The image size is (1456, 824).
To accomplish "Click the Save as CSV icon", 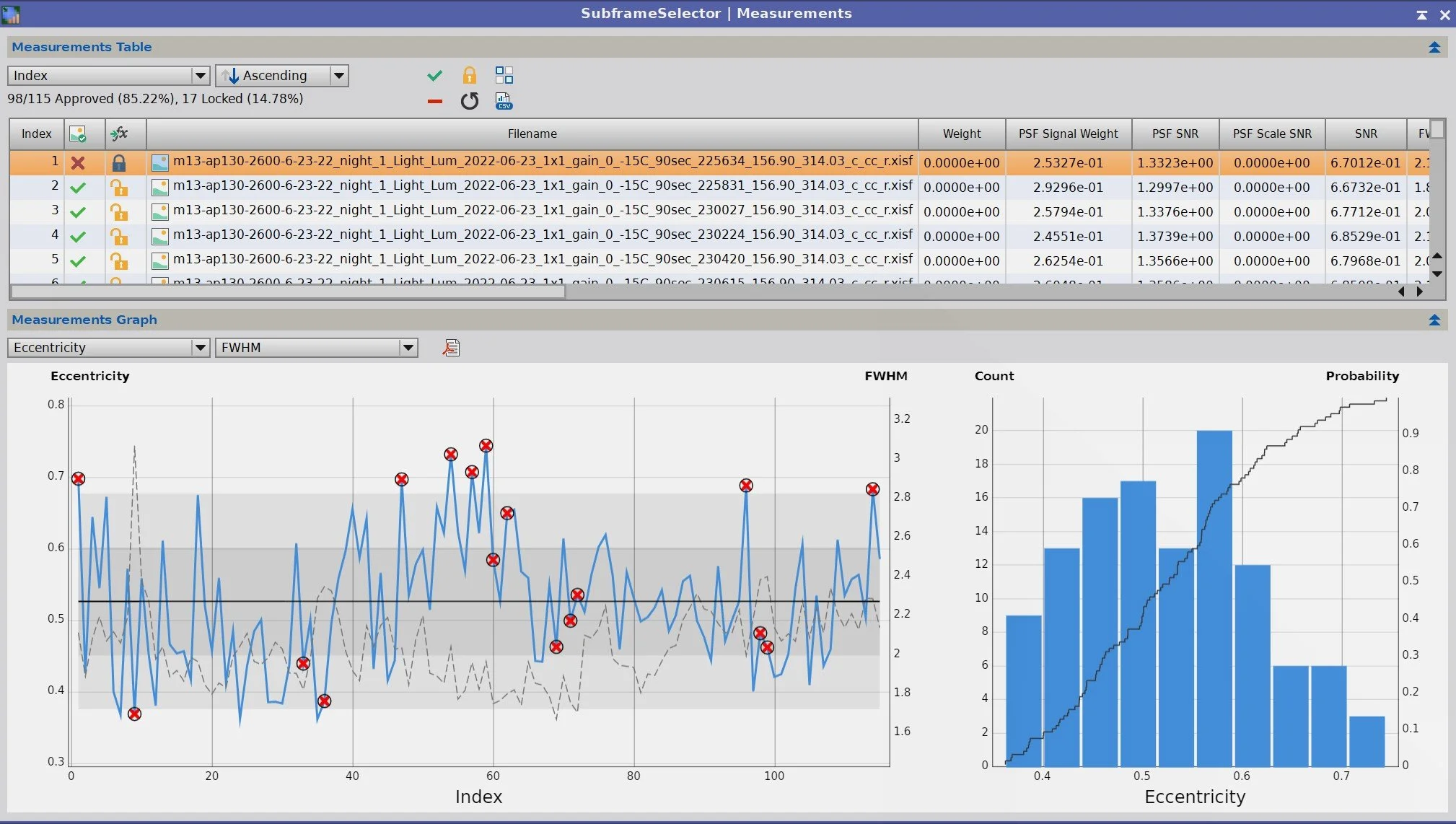I will [504, 101].
